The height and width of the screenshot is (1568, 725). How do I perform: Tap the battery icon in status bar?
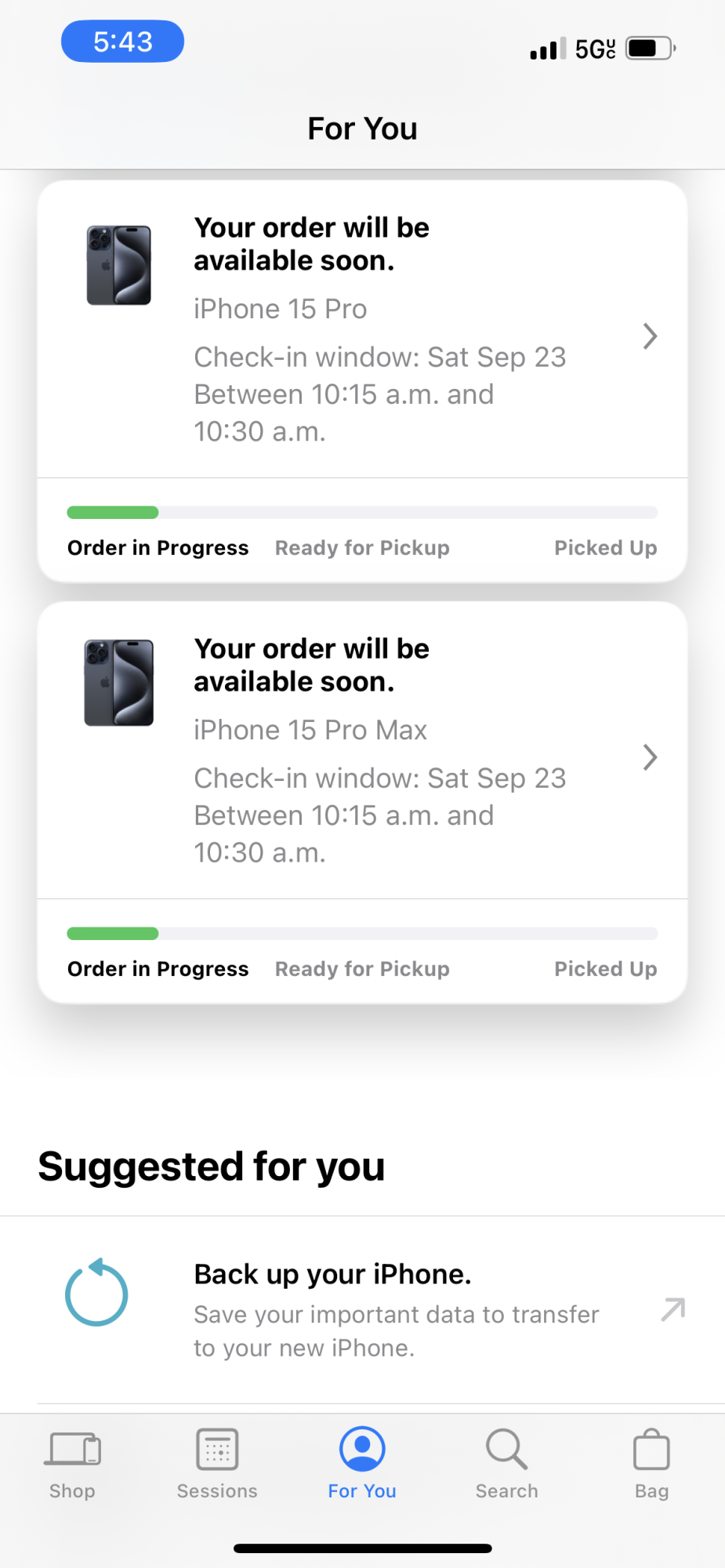(x=650, y=49)
